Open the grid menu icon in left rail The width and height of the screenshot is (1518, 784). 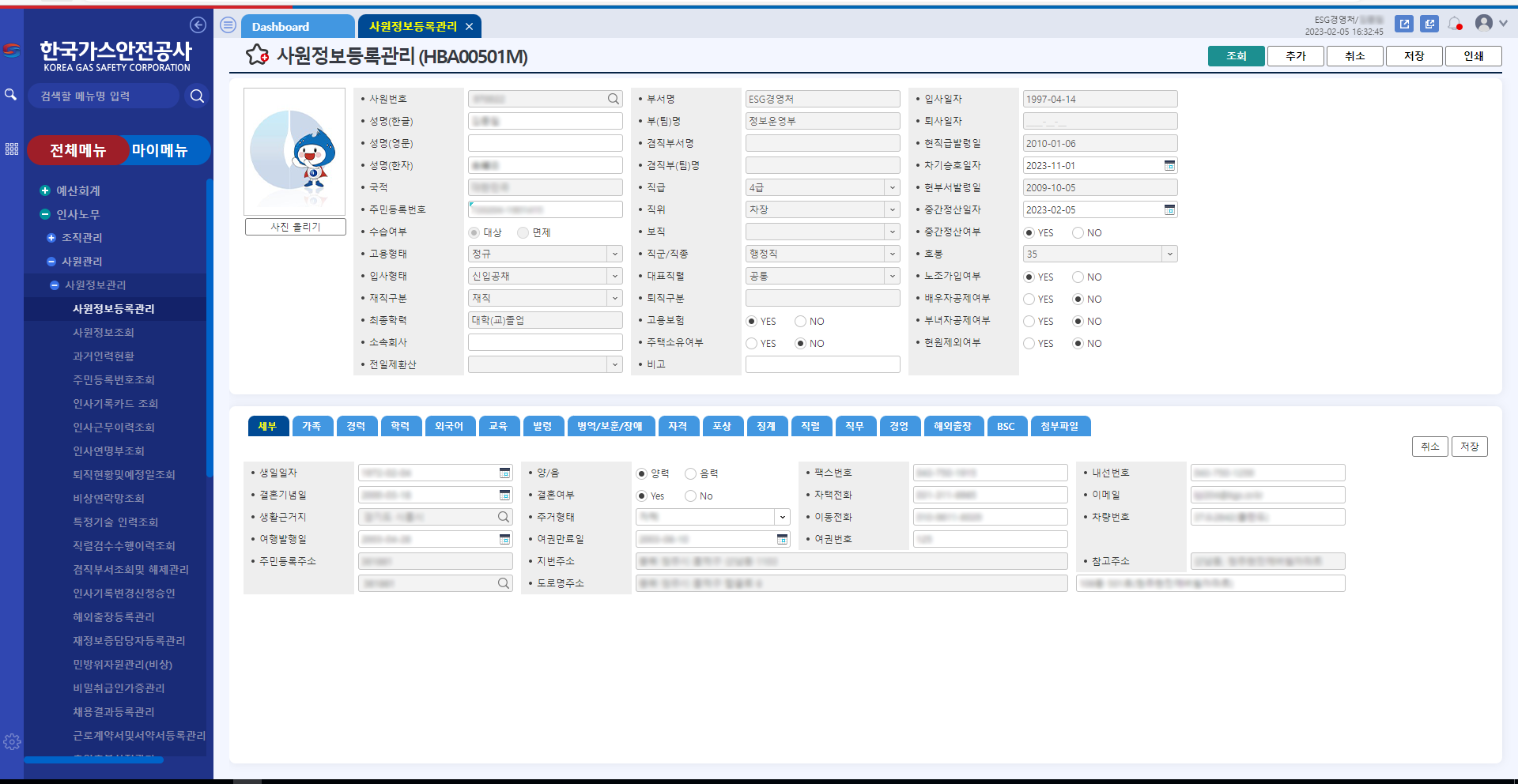[12, 149]
